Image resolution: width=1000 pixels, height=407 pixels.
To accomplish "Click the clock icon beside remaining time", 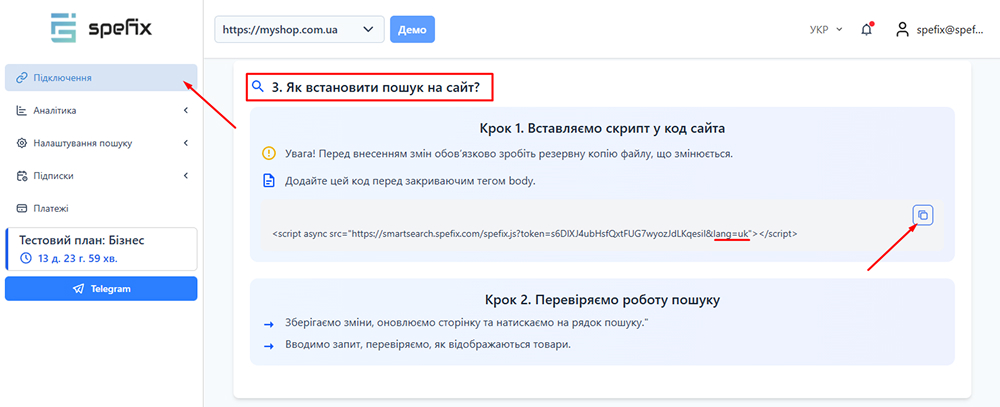I will tap(26, 258).
